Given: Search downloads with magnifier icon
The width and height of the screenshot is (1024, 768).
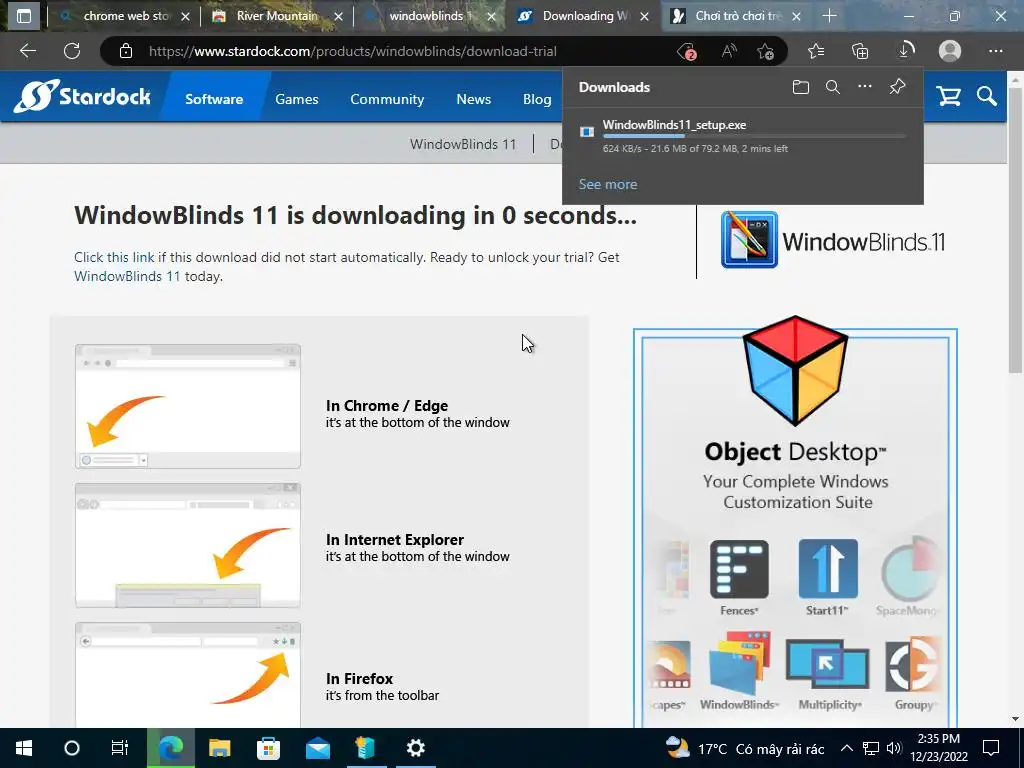Looking at the screenshot, I should click(x=833, y=87).
